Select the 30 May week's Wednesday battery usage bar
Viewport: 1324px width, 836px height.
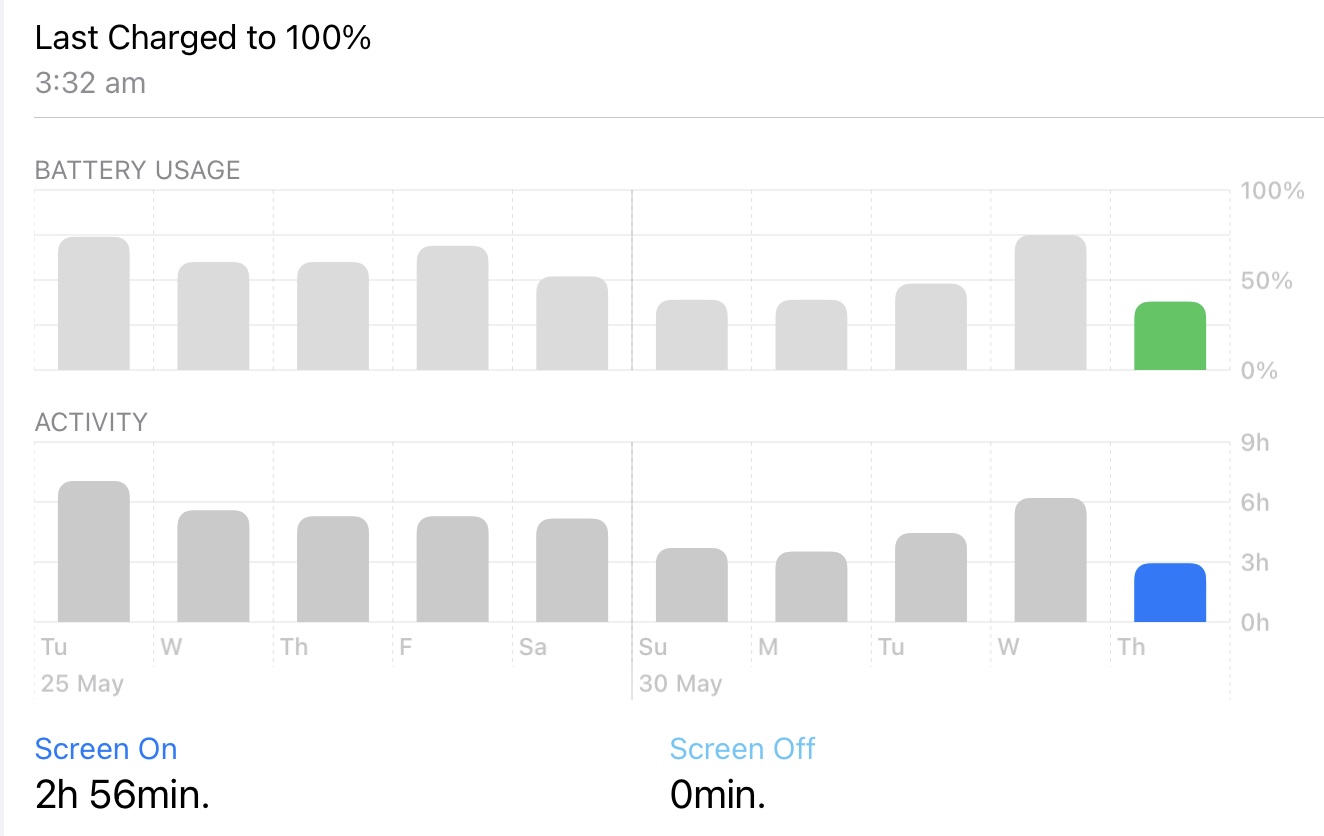[1050, 303]
